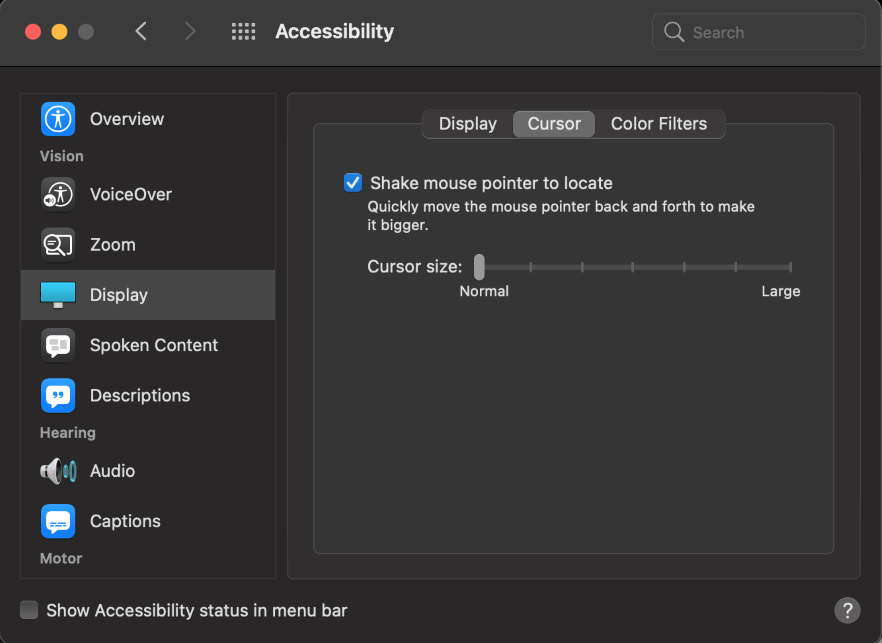Image resolution: width=882 pixels, height=643 pixels.
Task: Switch to the Color Filters tab
Action: (659, 124)
